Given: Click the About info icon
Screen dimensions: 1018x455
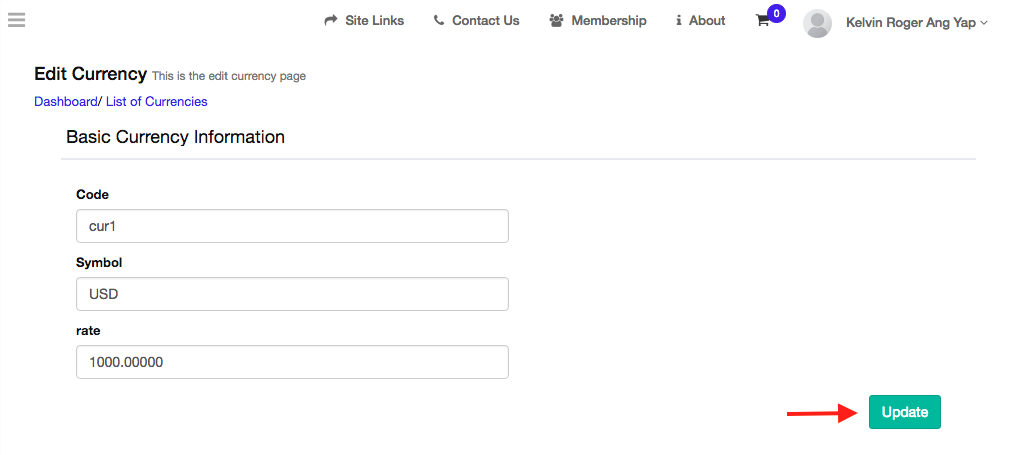Looking at the screenshot, I should point(678,21).
